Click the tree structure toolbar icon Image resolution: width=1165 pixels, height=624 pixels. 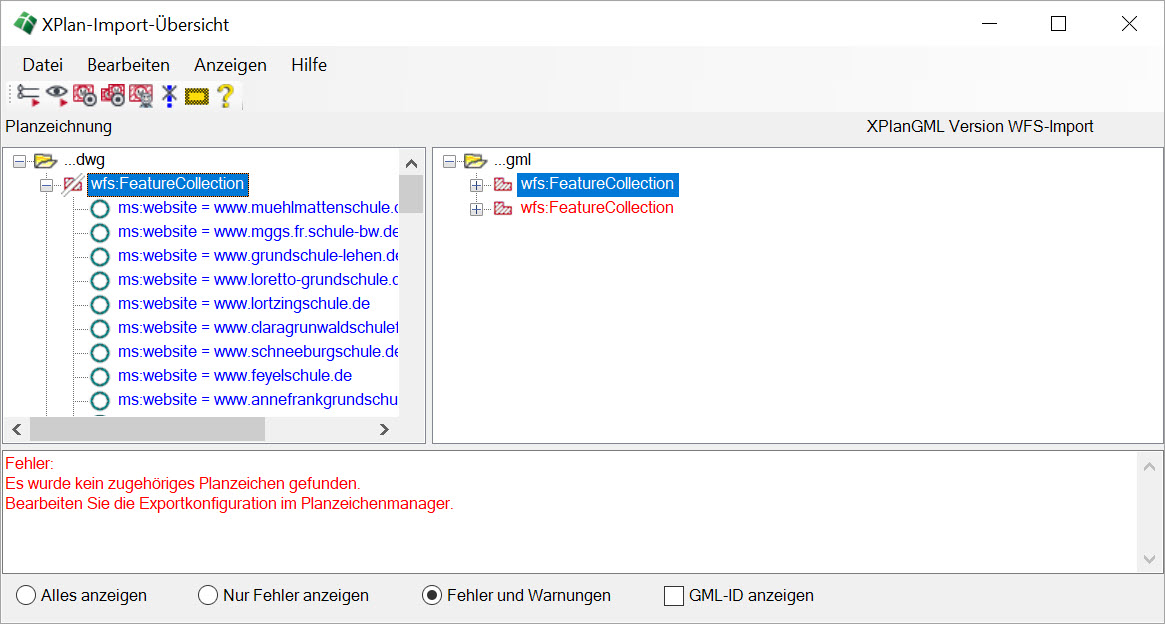click(28, 95)
